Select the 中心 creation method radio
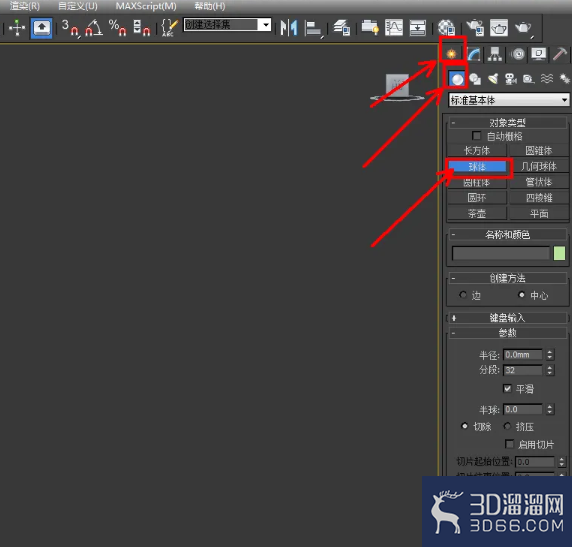This screenshot has width=572, height=547. pyautogui.click(x=522, y=294)
